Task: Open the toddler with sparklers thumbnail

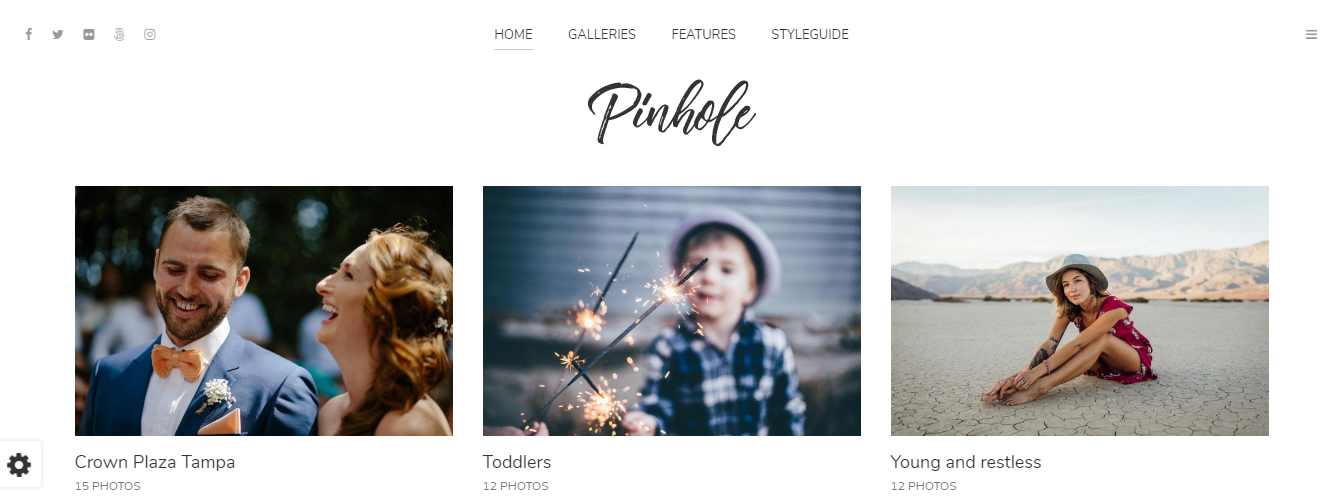Action: click(672, 311)
